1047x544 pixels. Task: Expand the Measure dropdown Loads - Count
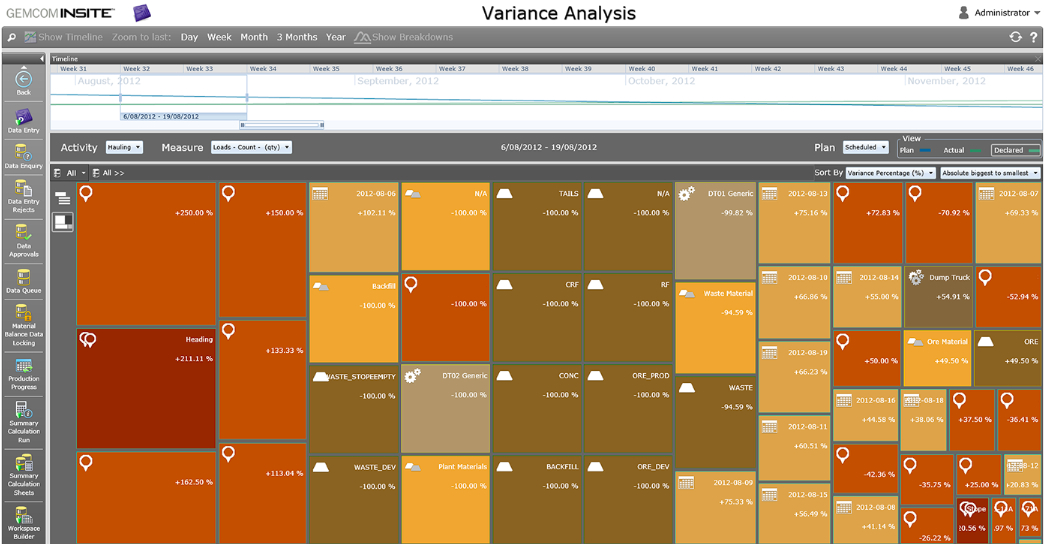tap(251, 147)
